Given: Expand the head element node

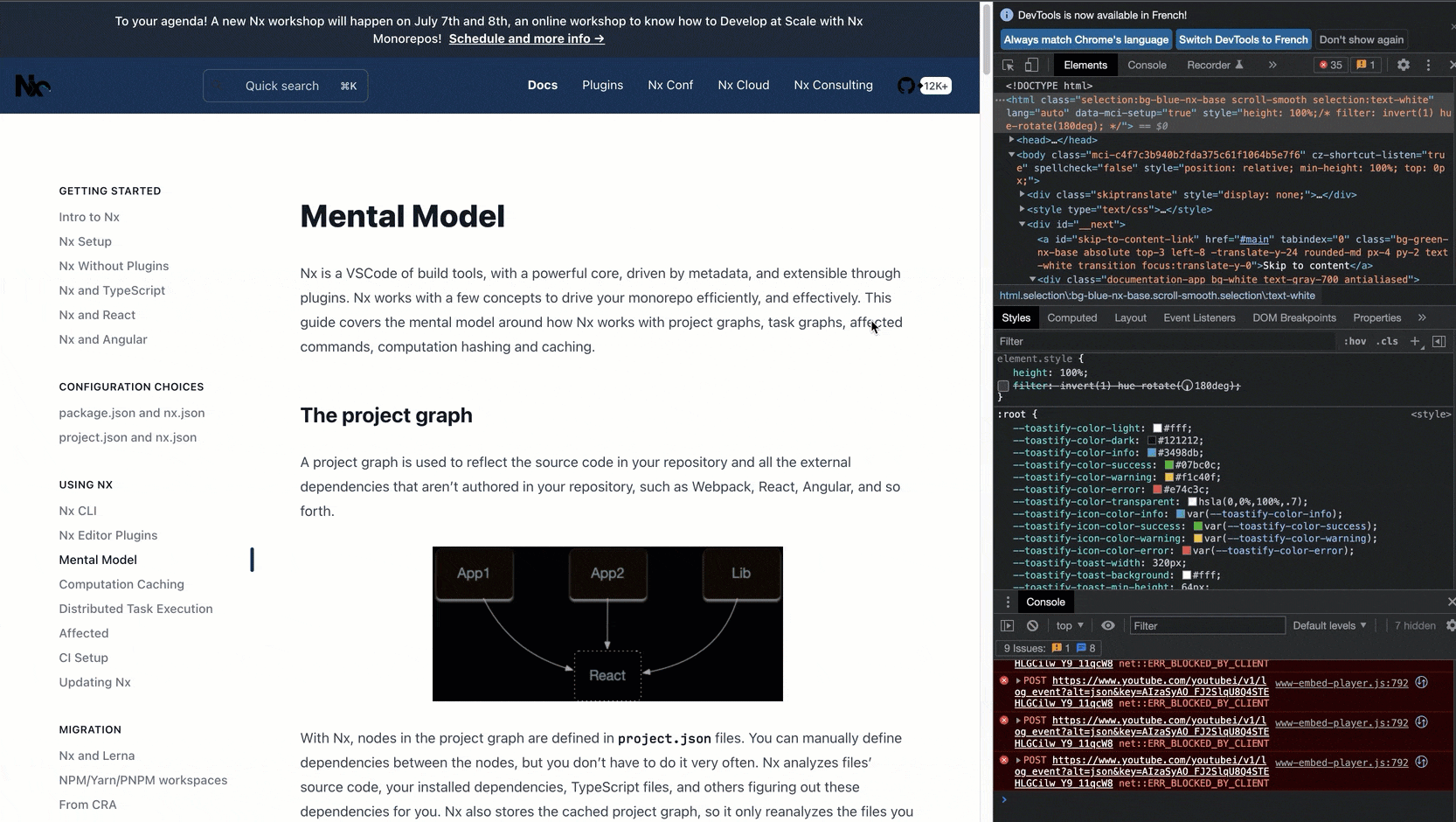Looking at the screenshot, I should (1012, 140).
